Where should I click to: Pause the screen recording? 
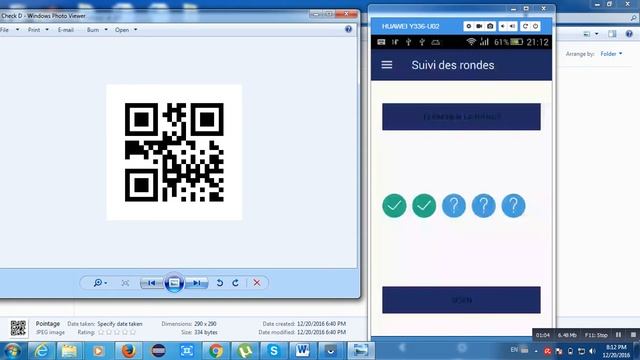tap(618, 335)
